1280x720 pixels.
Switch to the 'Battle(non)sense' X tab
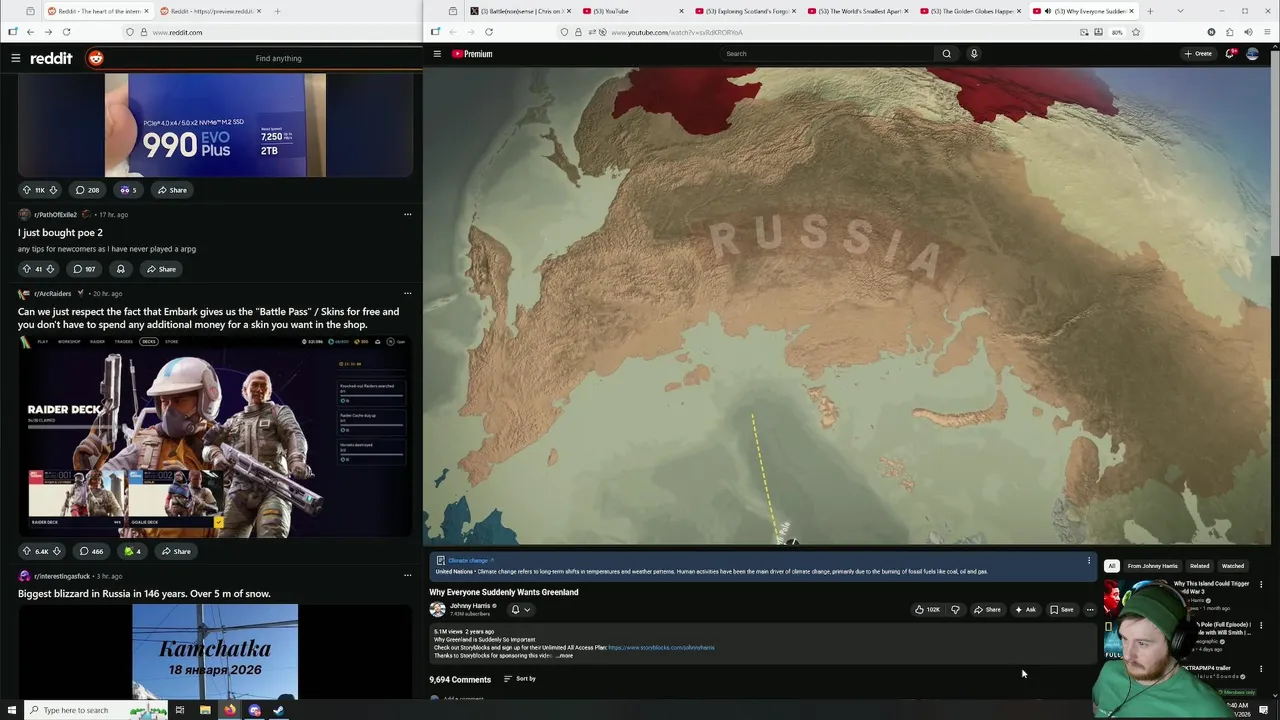coord(523,11)
